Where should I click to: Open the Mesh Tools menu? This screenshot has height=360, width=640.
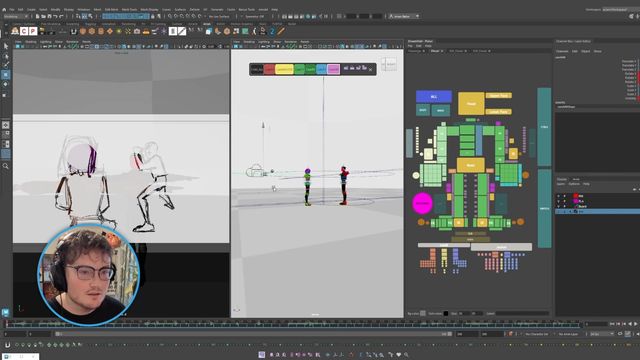pos(129,9)
